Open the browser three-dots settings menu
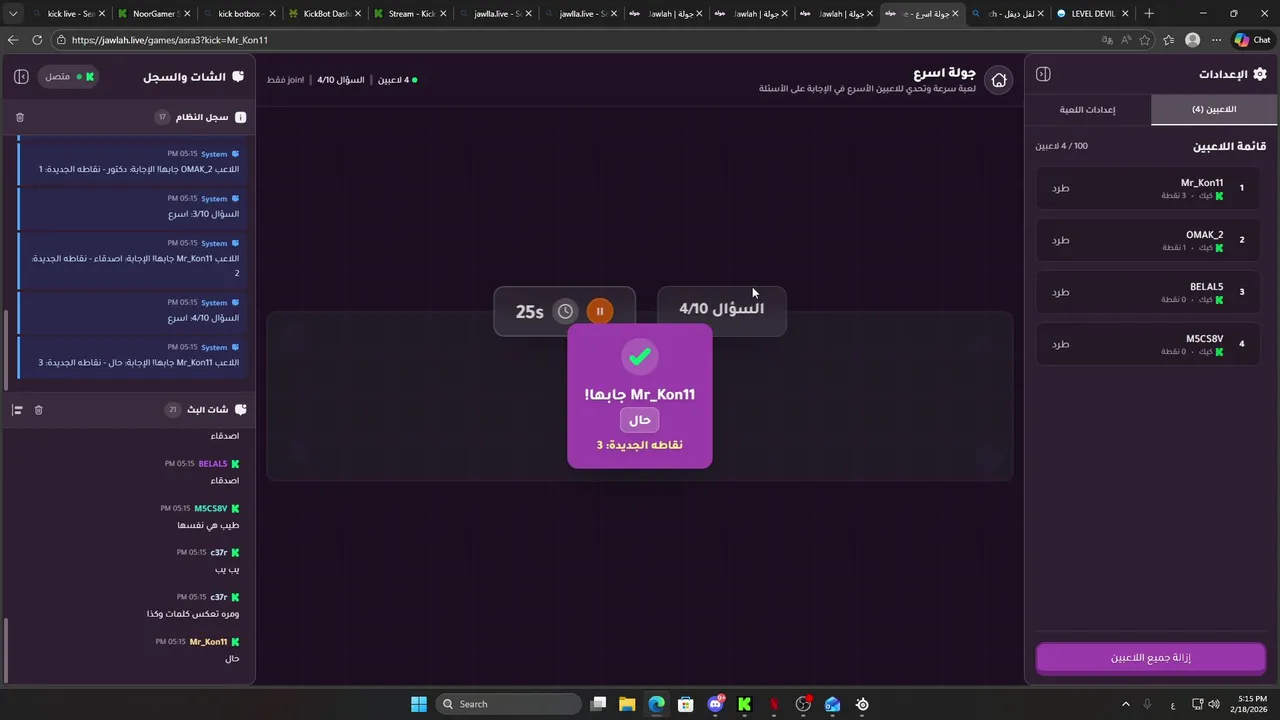1280x720 pixels. point(1216,40)
